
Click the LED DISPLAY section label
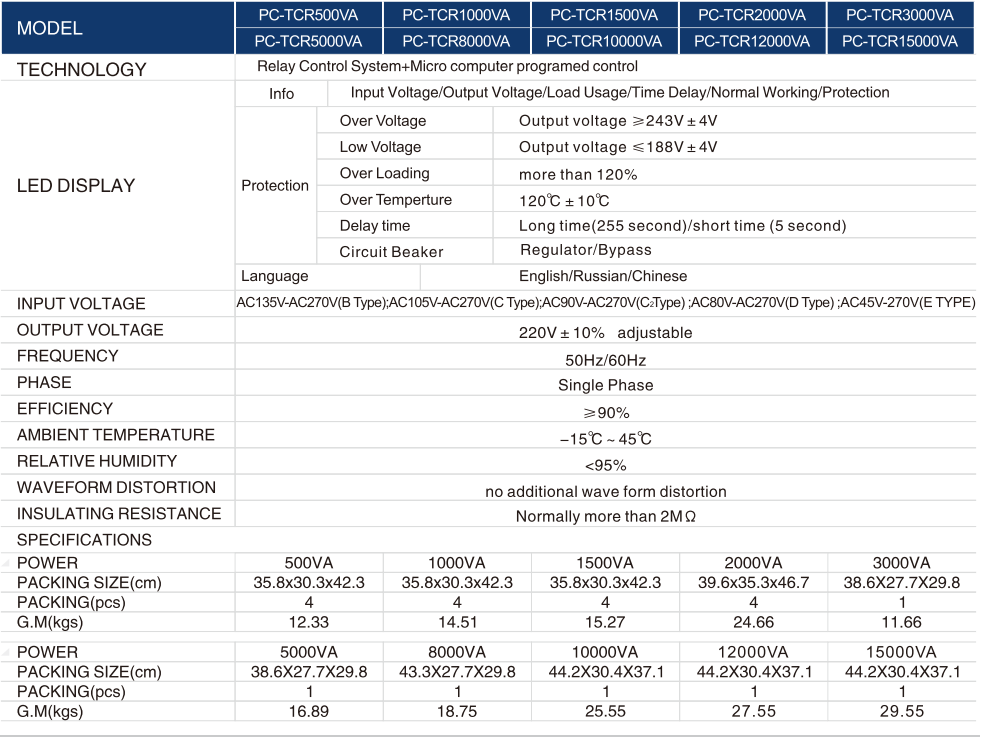tap(76, 185)
